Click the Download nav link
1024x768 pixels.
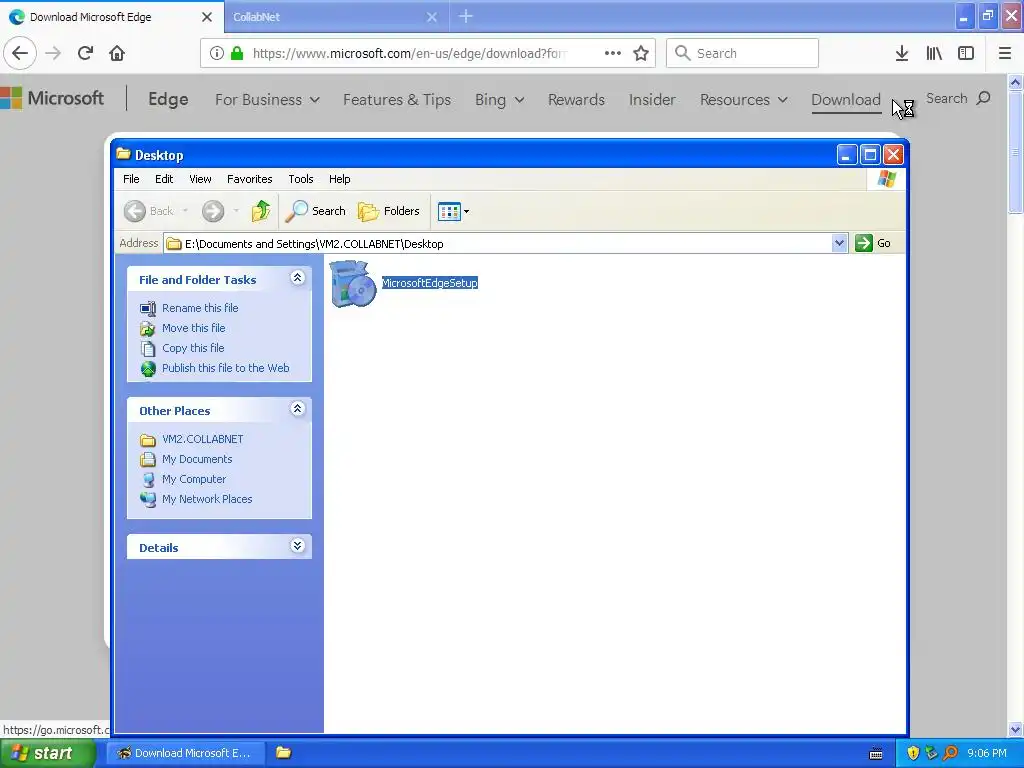846,100
